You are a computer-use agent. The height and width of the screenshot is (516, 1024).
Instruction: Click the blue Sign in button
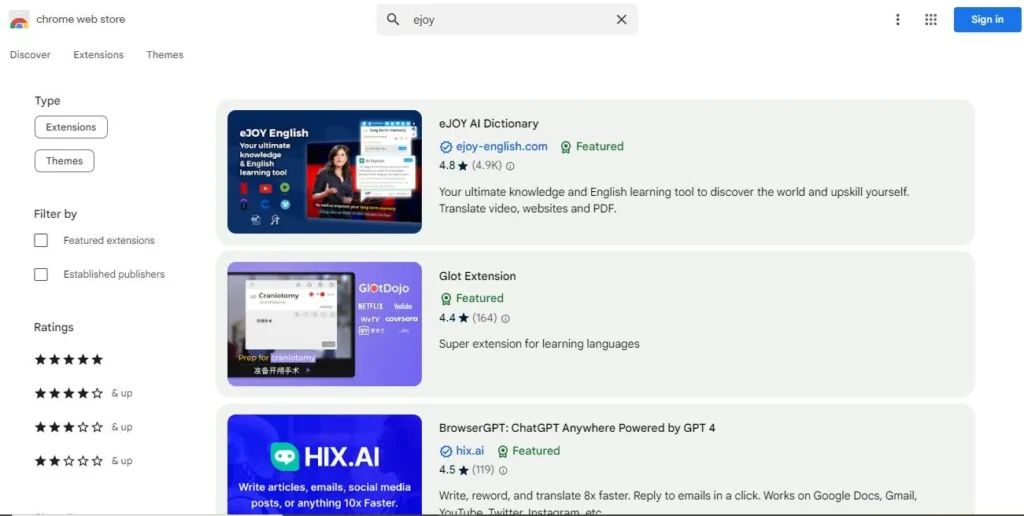coord(987,20)
